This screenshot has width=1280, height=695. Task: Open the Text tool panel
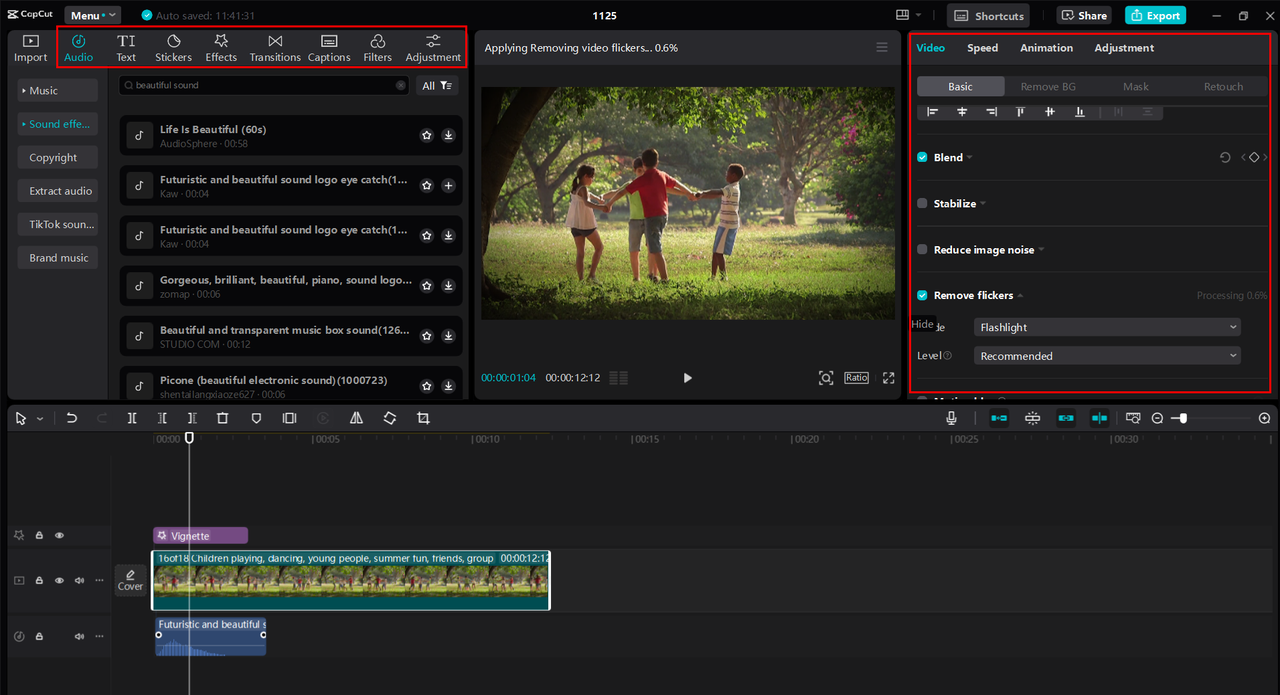coord(126,48)
